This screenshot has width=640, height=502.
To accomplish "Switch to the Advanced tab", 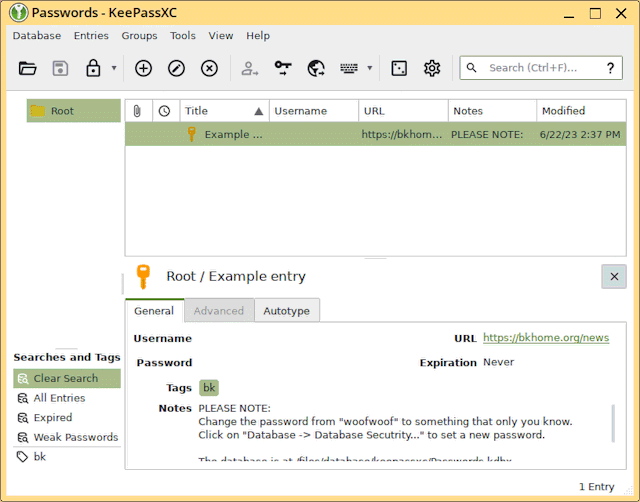I will tap(219, 311).
